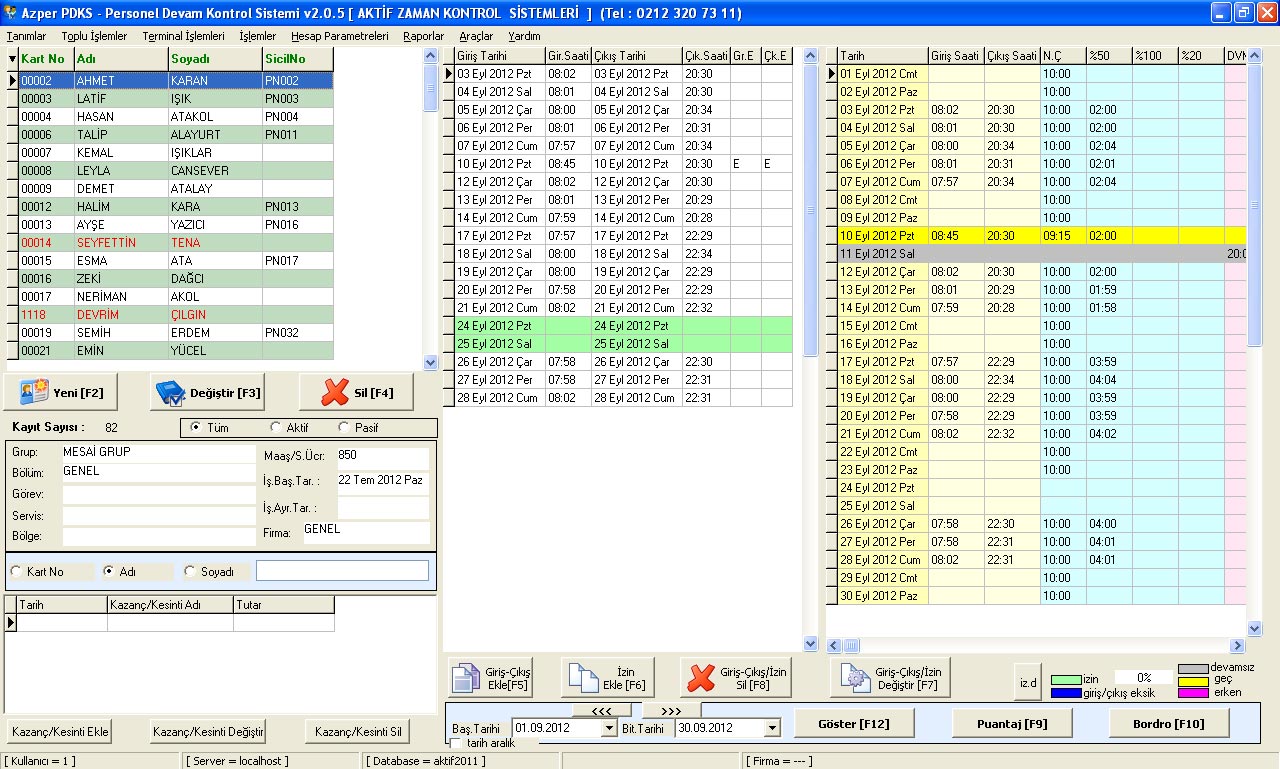Click the Yeni [F2] new personnel icon
This screenshot has width=1280, height=769.
[35, 391]
